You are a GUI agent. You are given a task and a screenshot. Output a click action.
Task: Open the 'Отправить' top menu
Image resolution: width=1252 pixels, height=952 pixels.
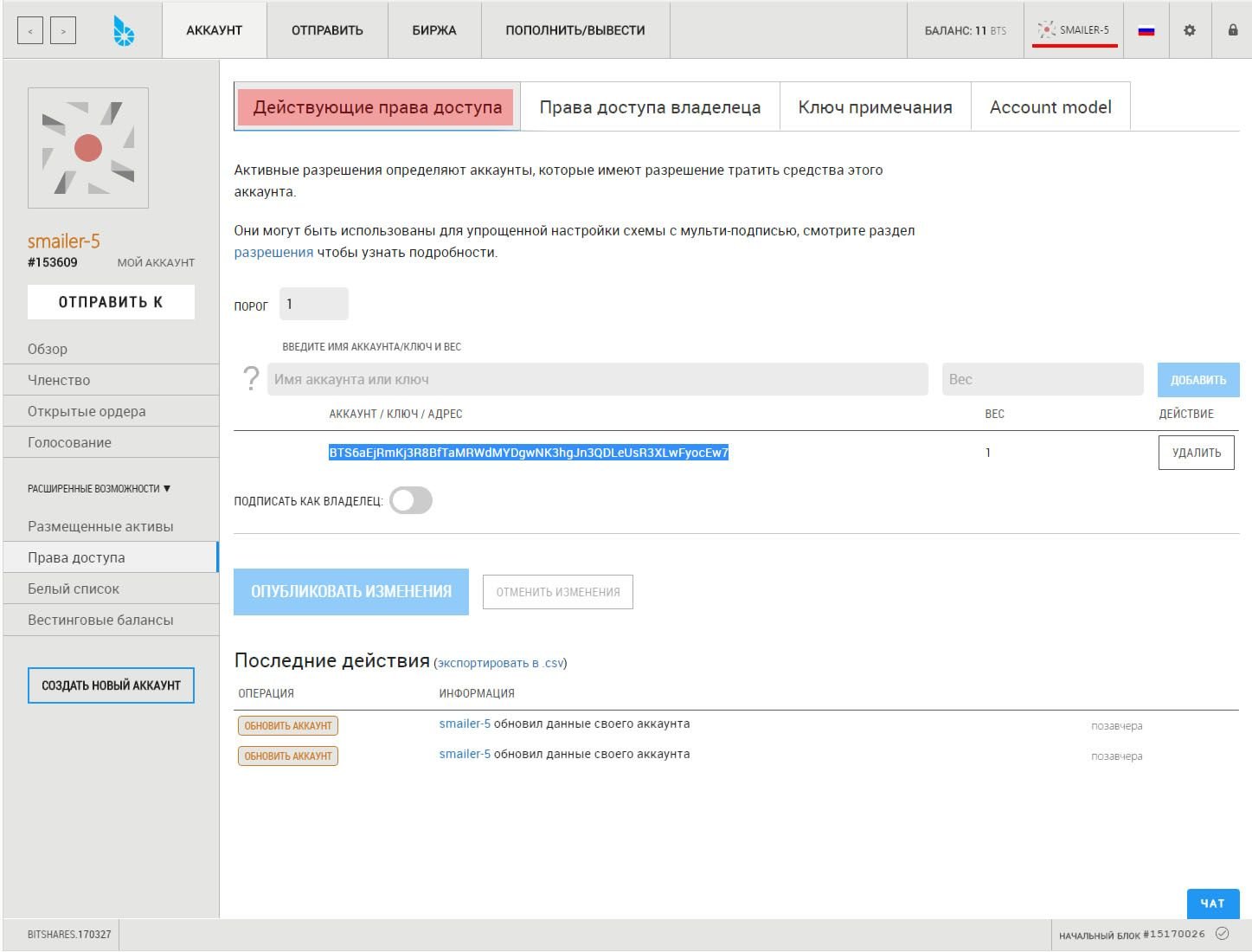(x=327, y=30)
